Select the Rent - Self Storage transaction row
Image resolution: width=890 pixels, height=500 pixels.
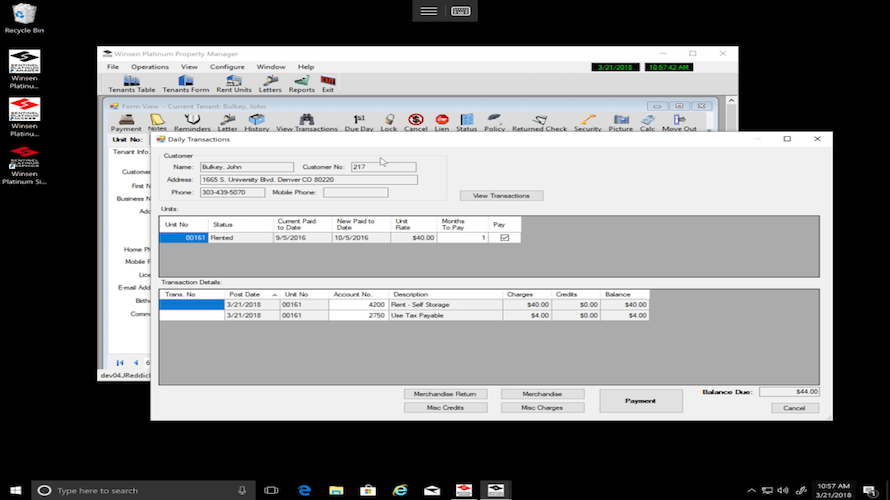pos(404,305)
